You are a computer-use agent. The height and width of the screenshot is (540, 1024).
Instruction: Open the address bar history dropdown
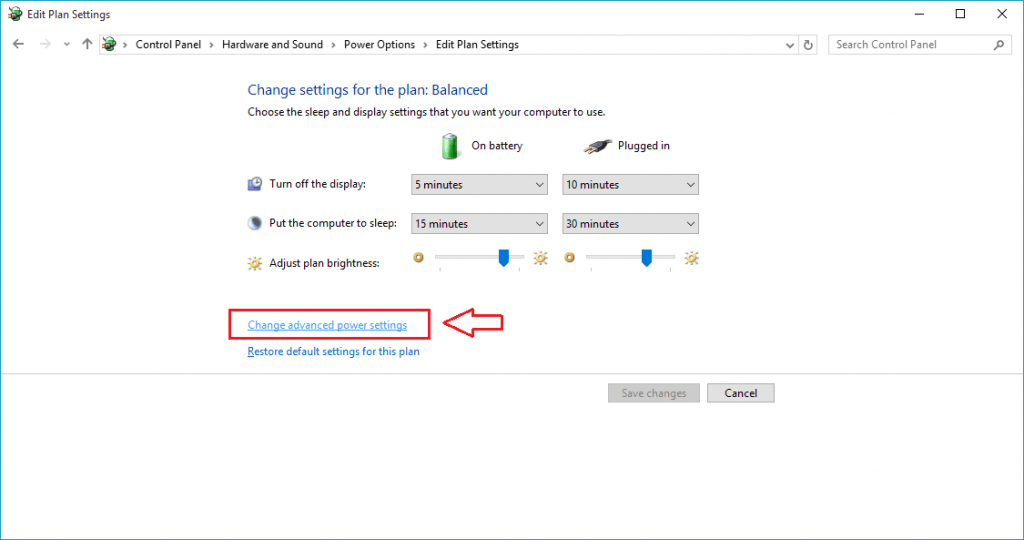(787, 44)
